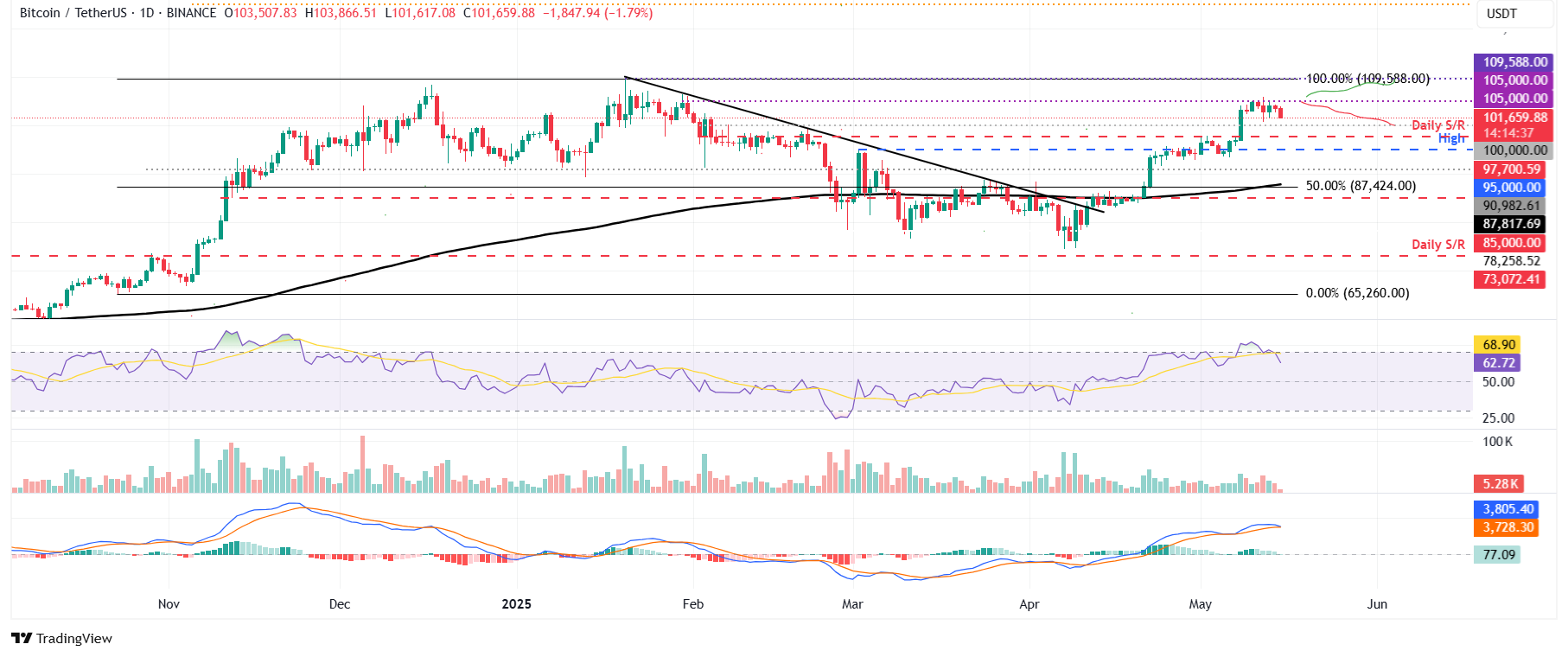The image size is (1568, 657).
Task: Select the red 73,072.41 price tag
Action: (1510, 279)
